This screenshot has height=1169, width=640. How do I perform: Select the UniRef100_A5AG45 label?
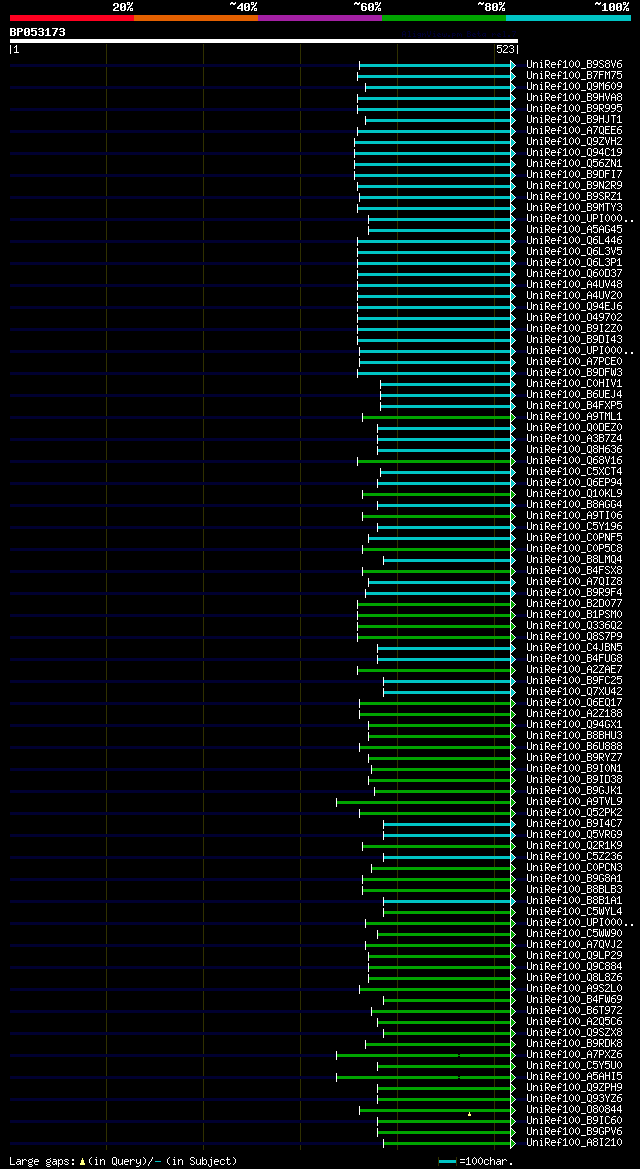(574, 230)
